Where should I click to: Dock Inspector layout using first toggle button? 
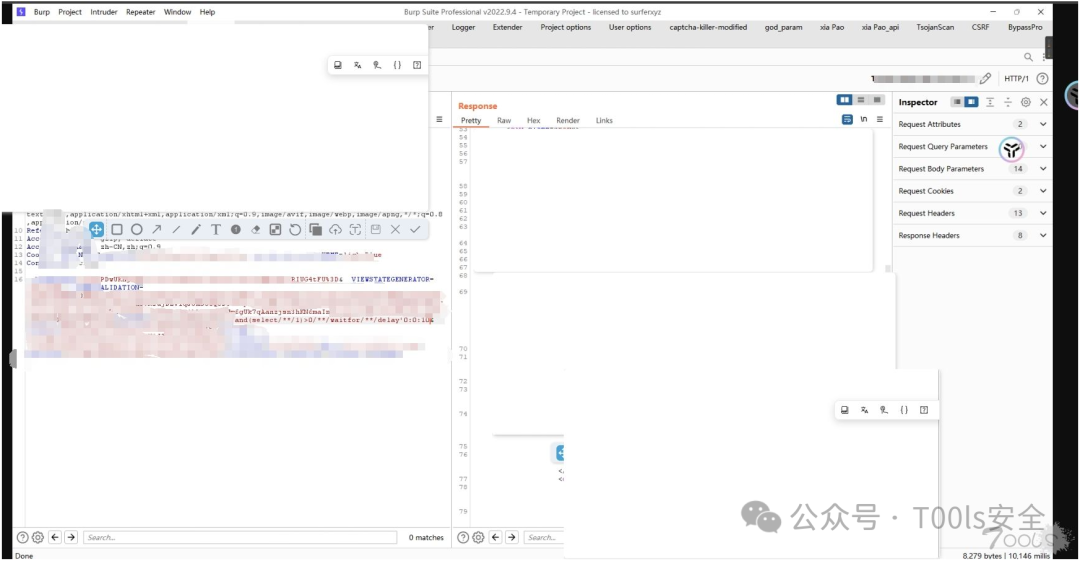(x=957, y=102)
